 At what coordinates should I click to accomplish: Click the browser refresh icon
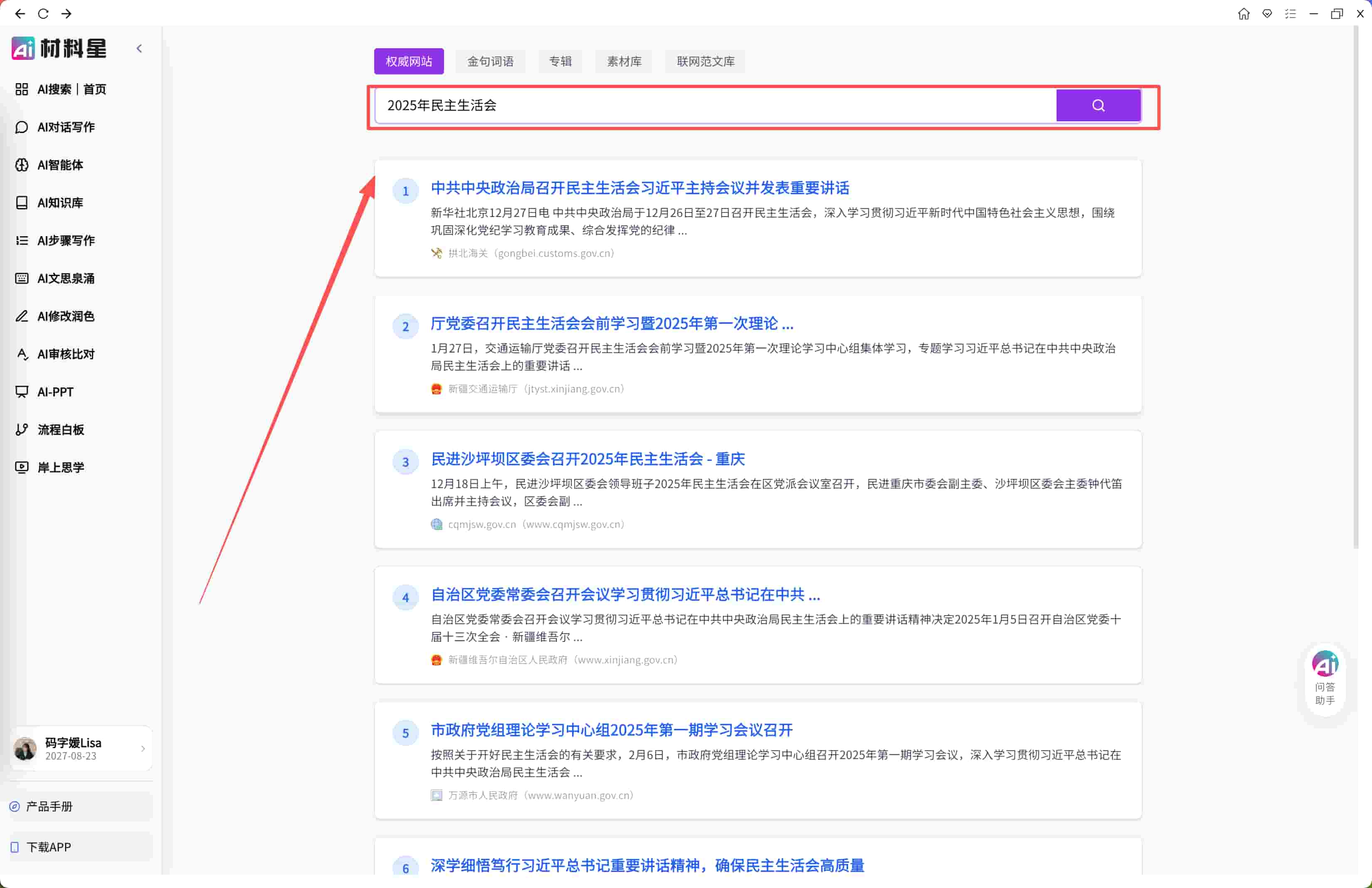(43, 14)
